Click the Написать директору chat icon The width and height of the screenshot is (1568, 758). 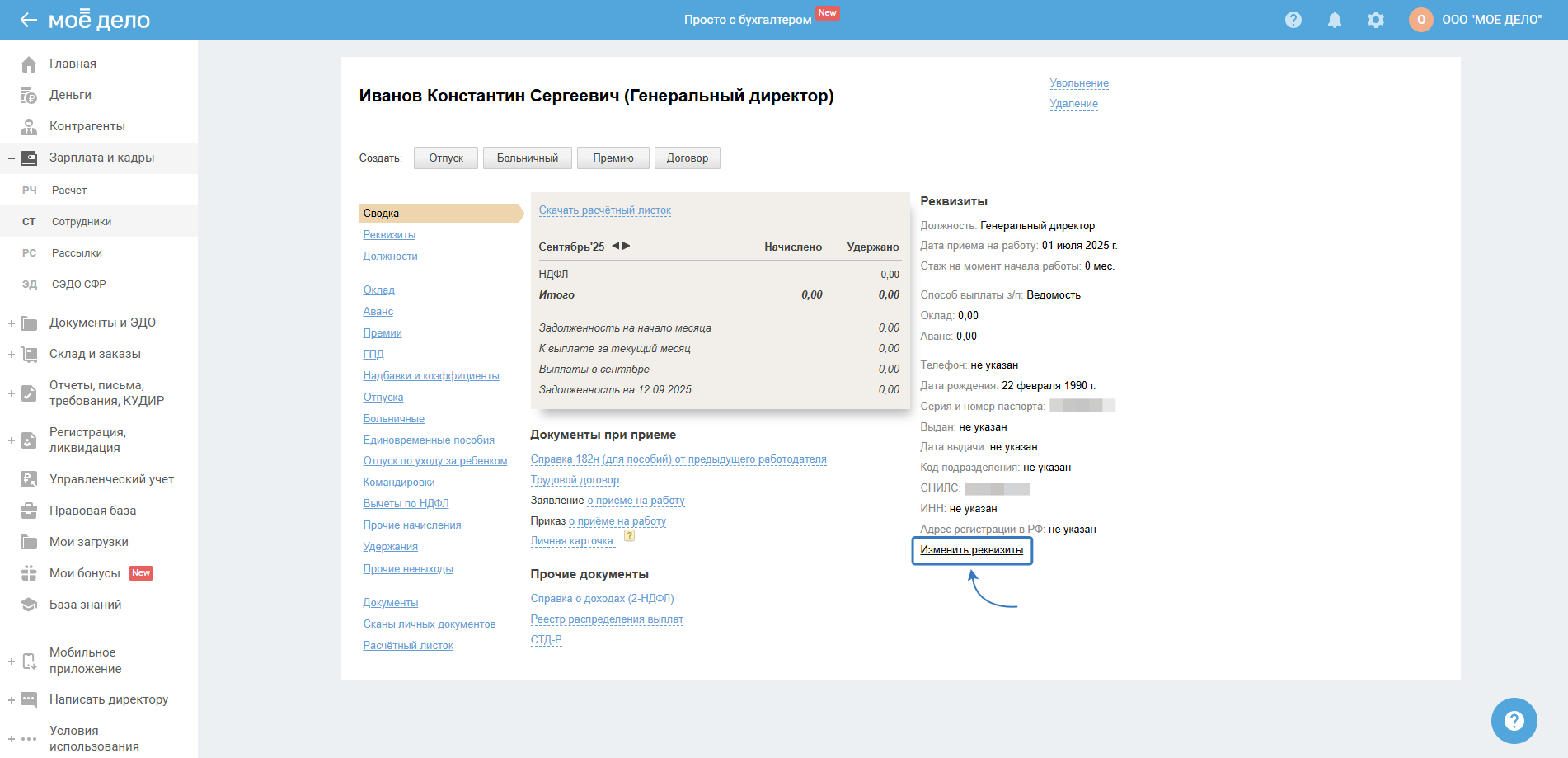point(29,699)
